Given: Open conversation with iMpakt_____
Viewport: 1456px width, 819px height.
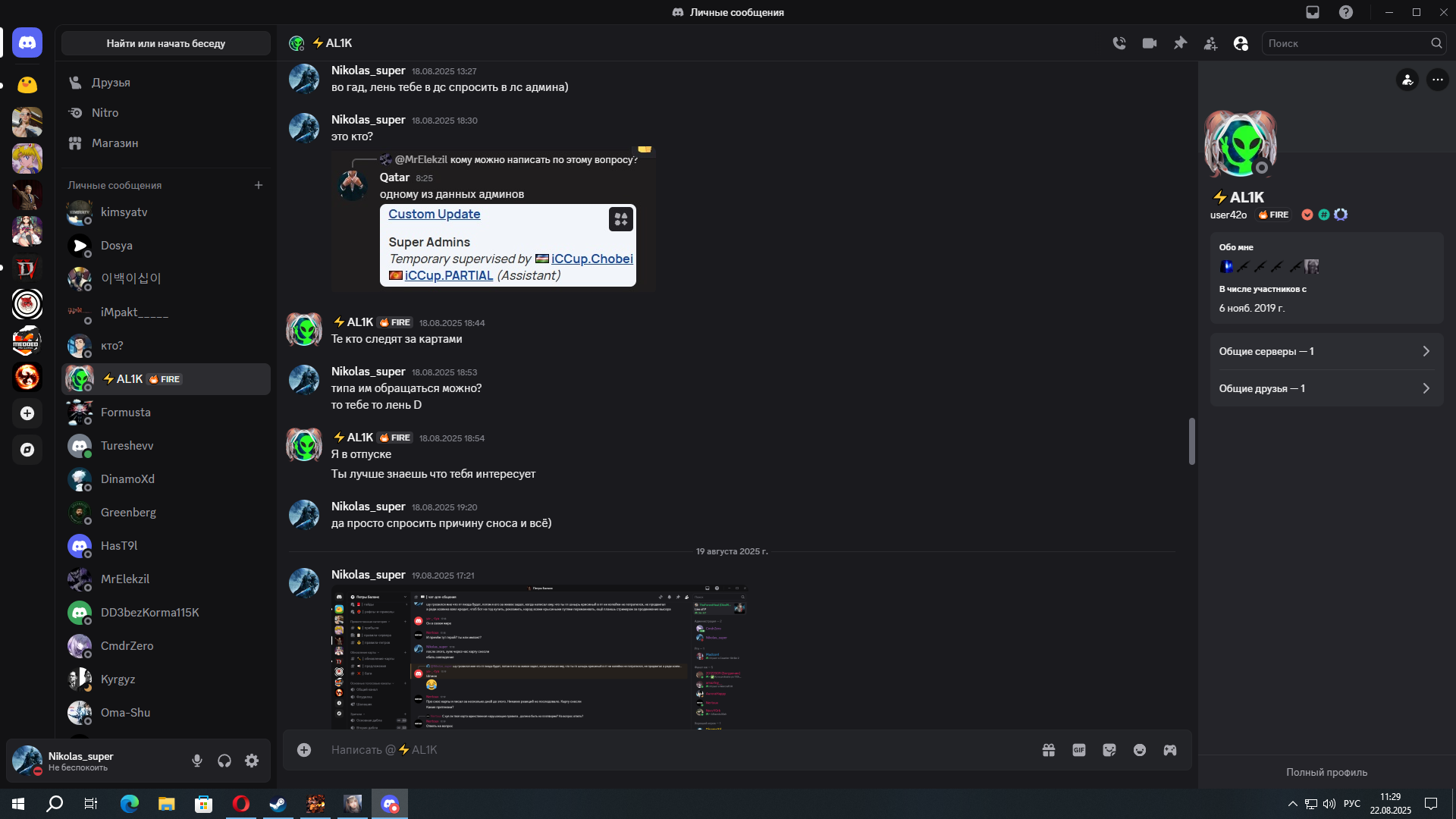Looking at the screenshot, I should 166,312.
